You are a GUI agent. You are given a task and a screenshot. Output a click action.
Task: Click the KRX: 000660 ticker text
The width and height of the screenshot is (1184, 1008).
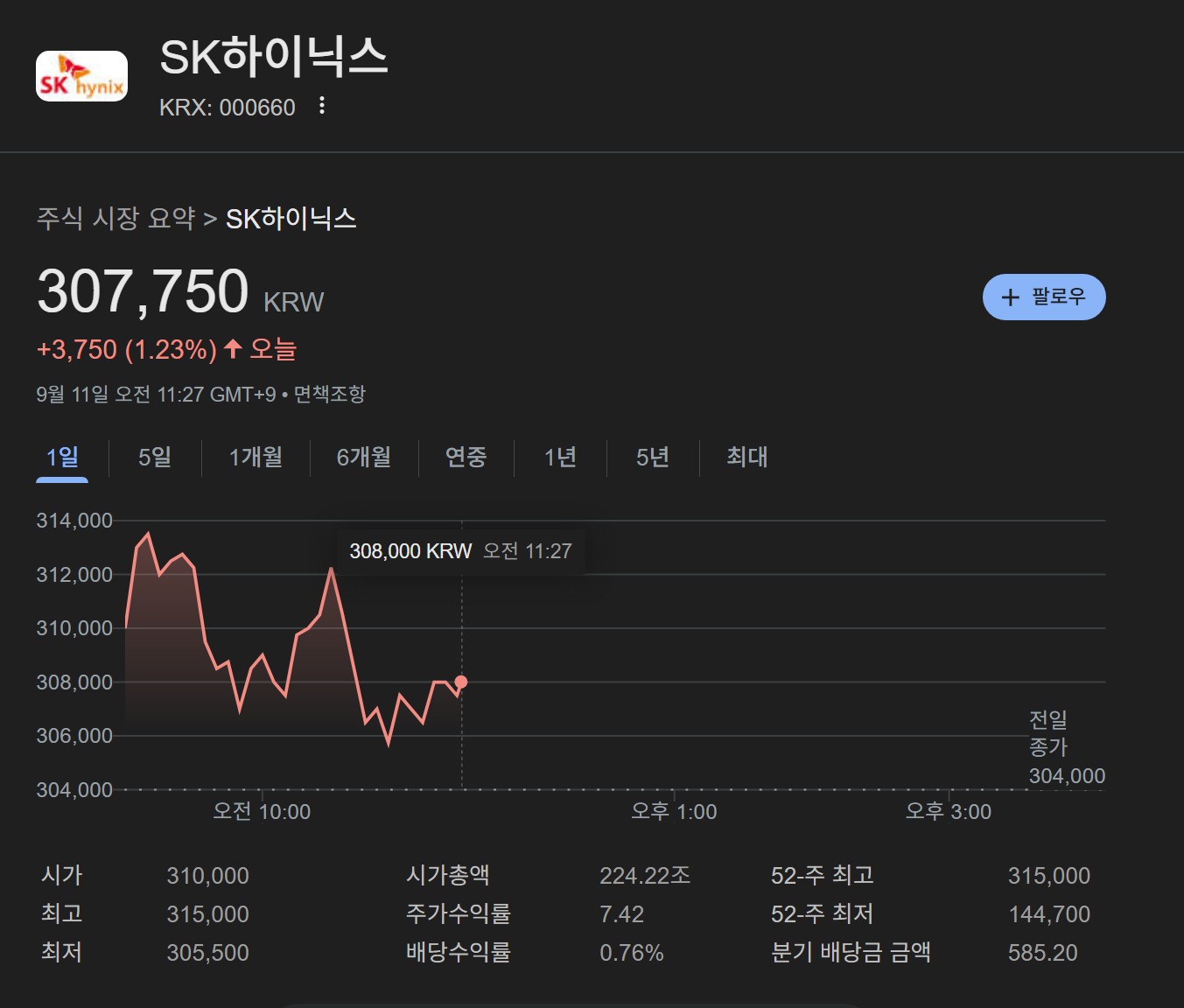click(x=228, y=108)
